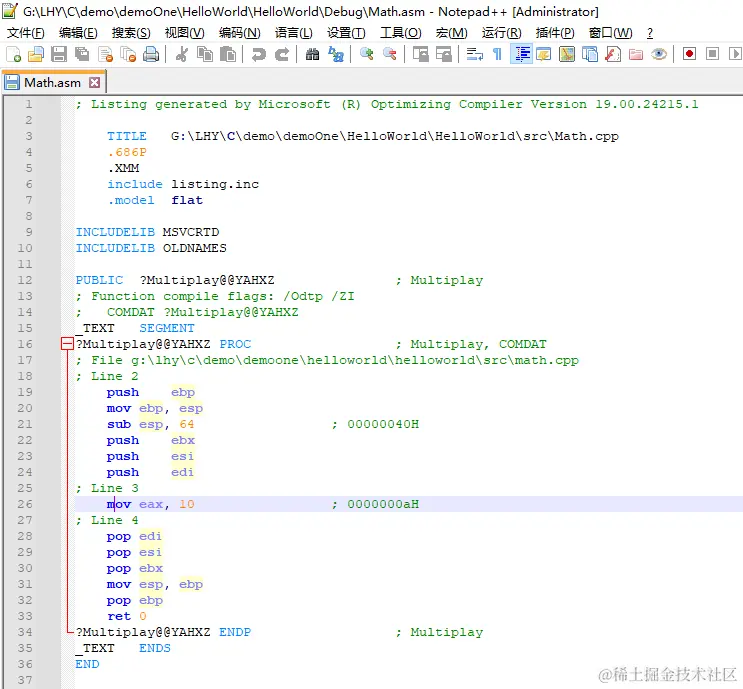This screenshot has width=743, height=689.
Task: Cut selection using the scissors icon
Action: (181, 54)
